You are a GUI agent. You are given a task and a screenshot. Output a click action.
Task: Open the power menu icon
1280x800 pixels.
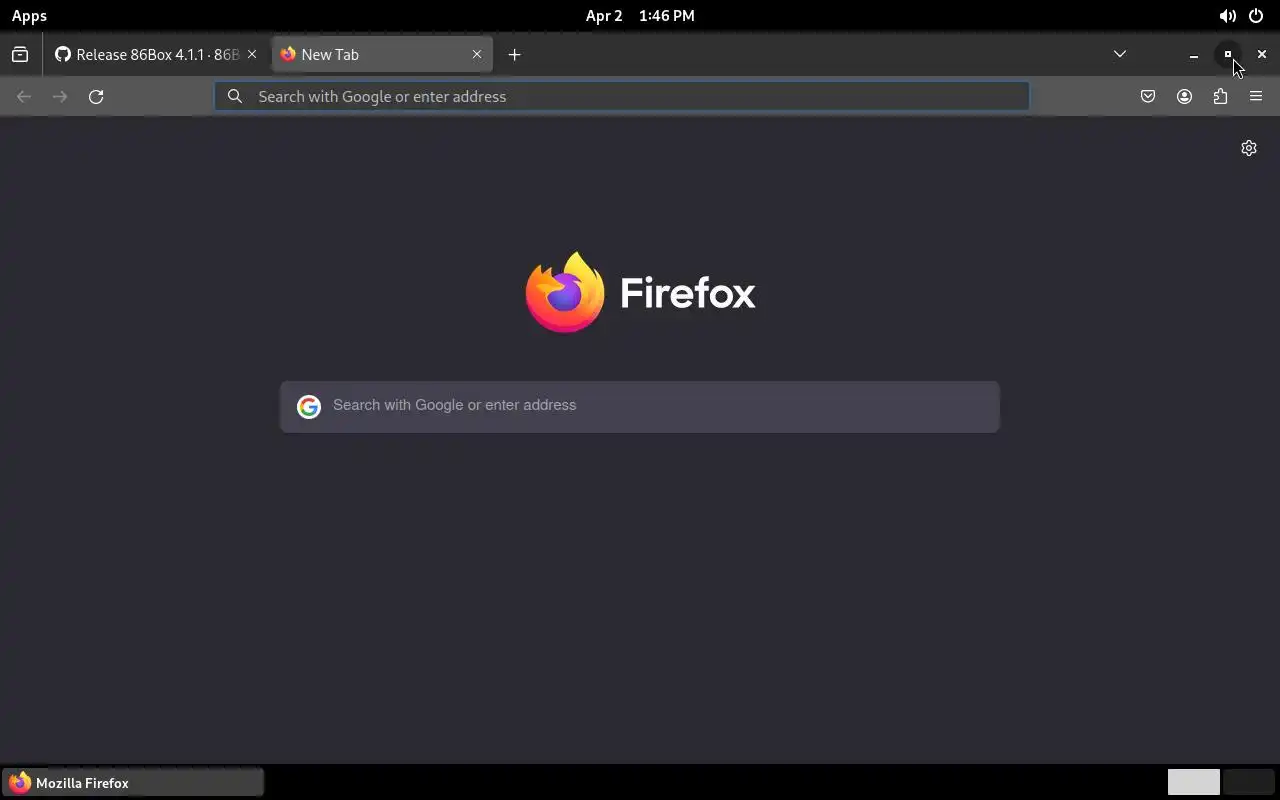[x=1256, y=16]
